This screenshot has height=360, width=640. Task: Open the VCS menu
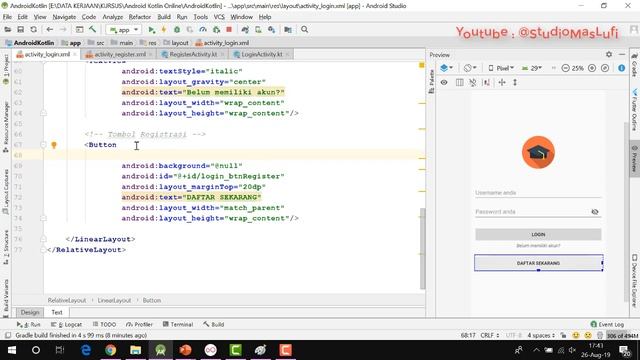pyautogui.click(x=219, y=17)
